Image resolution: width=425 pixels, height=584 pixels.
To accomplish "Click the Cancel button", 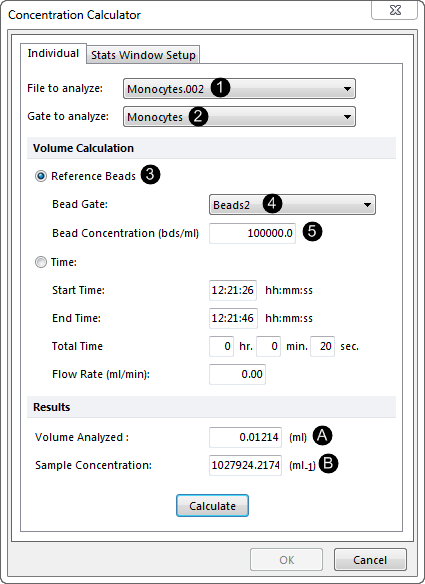I will (x=370, y=559).
